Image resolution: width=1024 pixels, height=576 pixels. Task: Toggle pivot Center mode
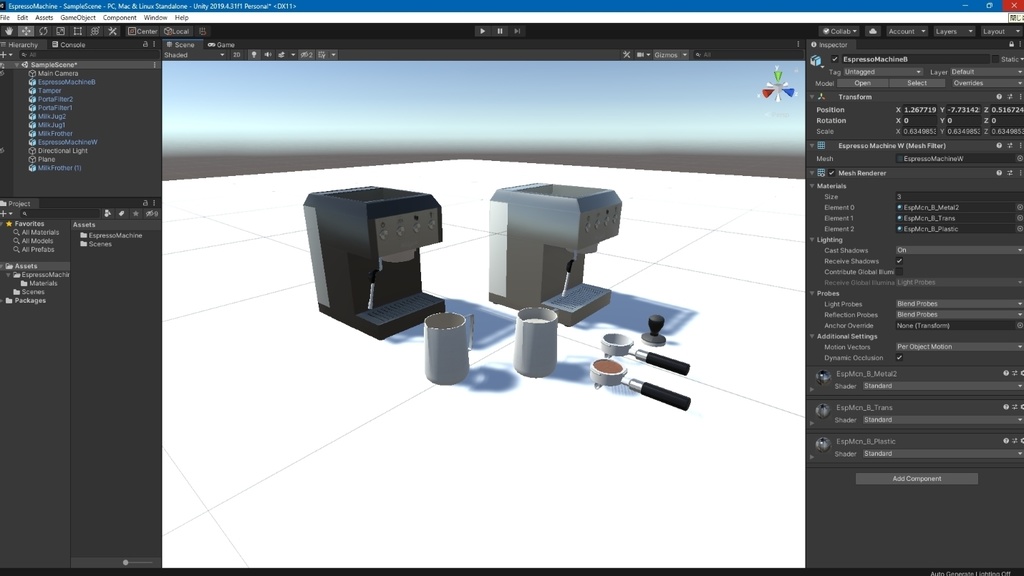click(x=143, y=31)
